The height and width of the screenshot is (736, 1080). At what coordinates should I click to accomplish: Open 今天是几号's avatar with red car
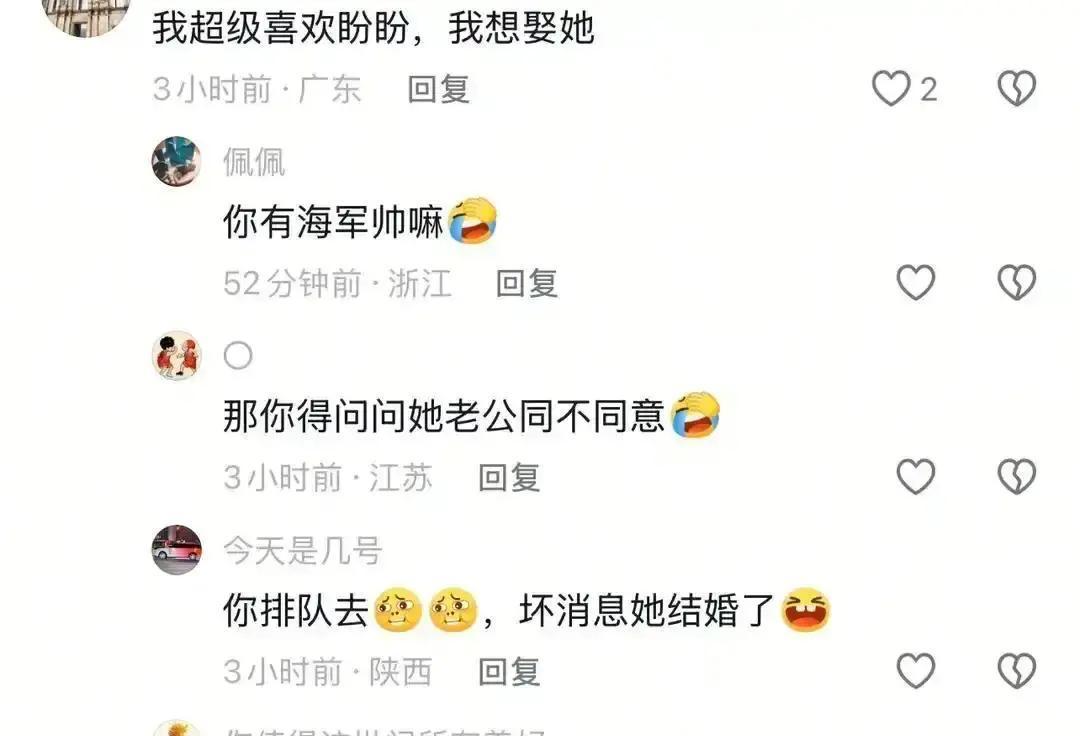(177, 550)
